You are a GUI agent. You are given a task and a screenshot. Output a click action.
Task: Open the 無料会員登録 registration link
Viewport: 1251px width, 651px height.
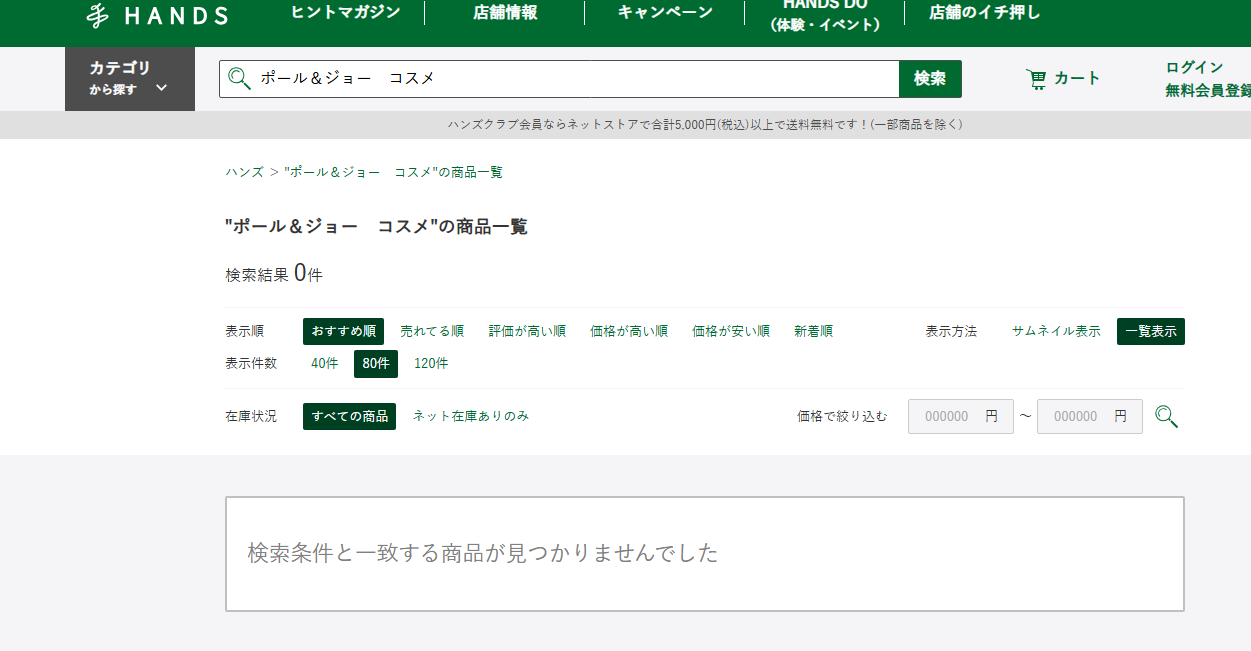(x=1208, y=91)
